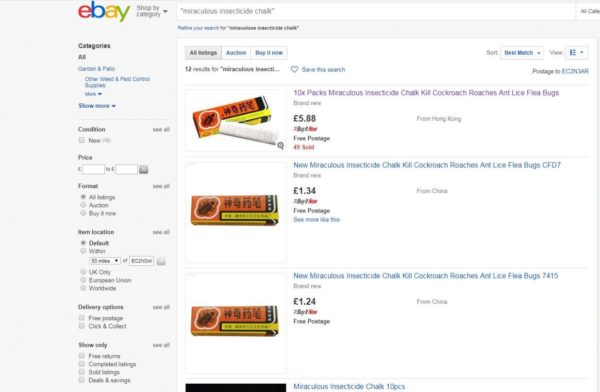Click the search input field
The width and height of the screenshot is (600, 392).
[376, 11]
